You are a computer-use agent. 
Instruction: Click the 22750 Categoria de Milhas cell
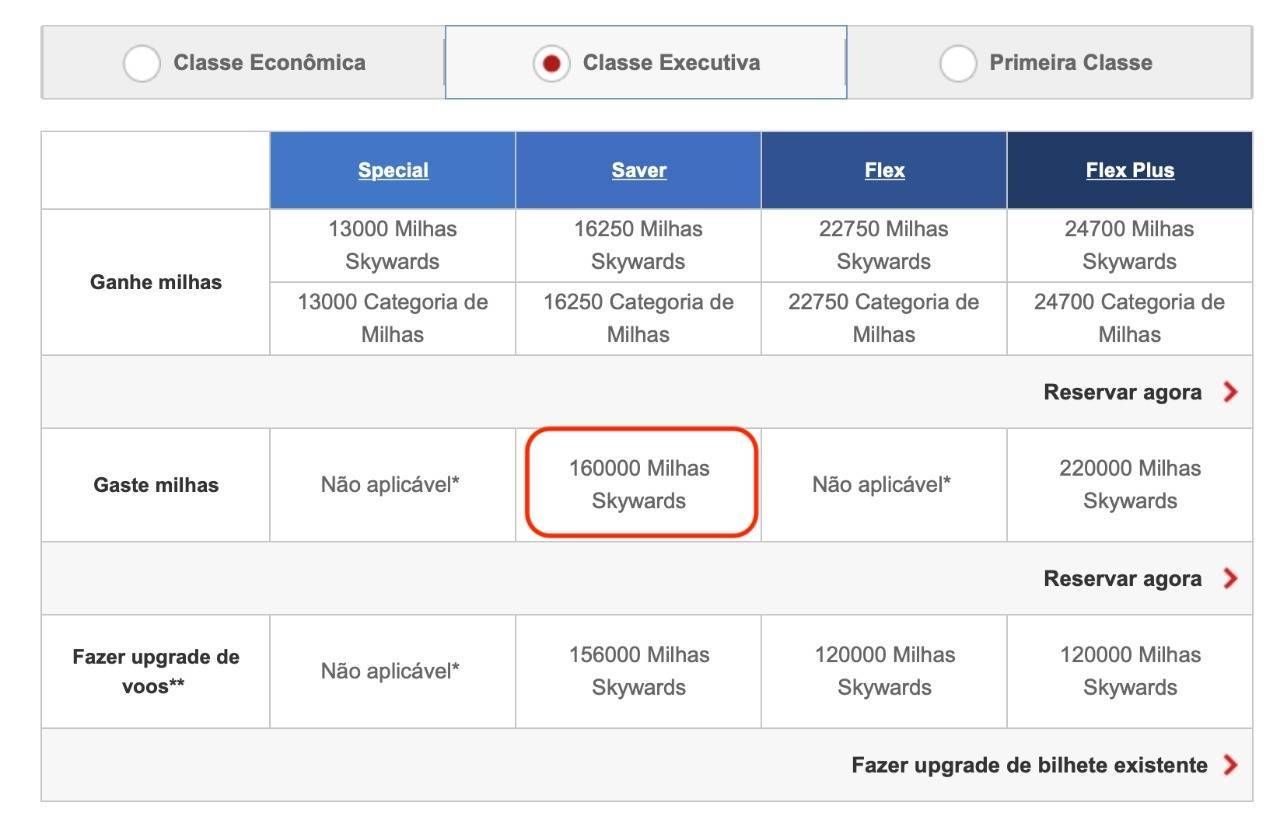(x=885, y=318)
